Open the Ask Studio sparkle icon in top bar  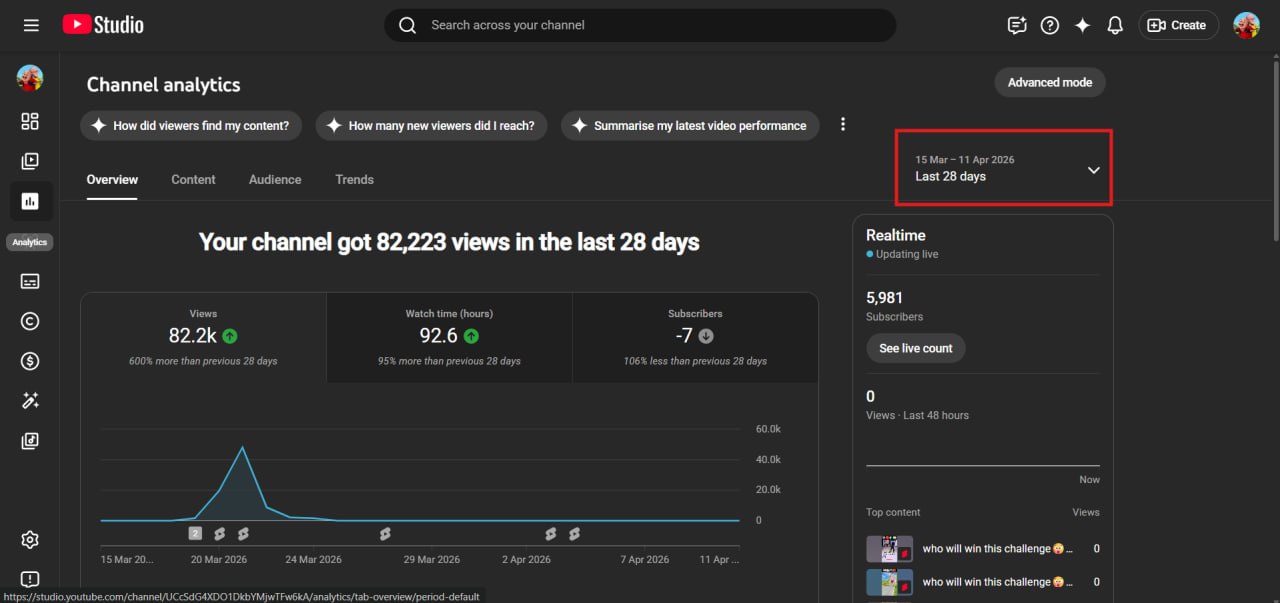(1082, 26)
